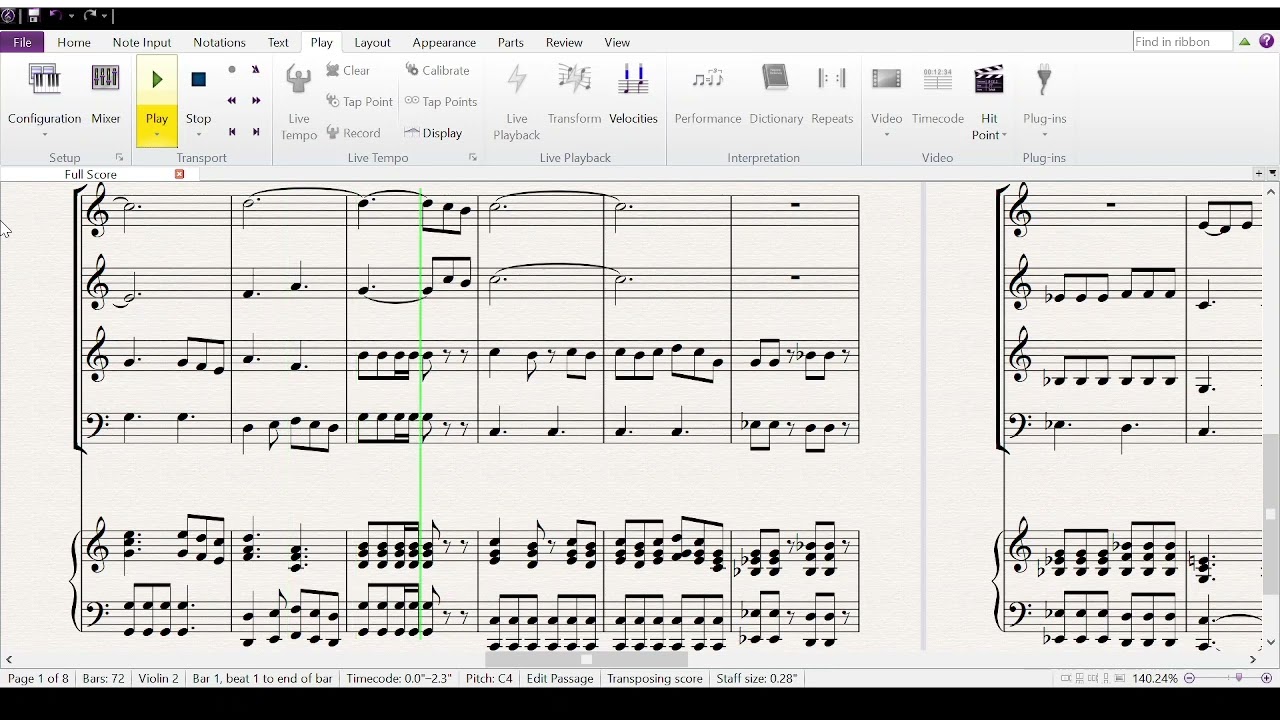Toggle Live Tempo Display

pyautogui.click(x=433, y=132)
